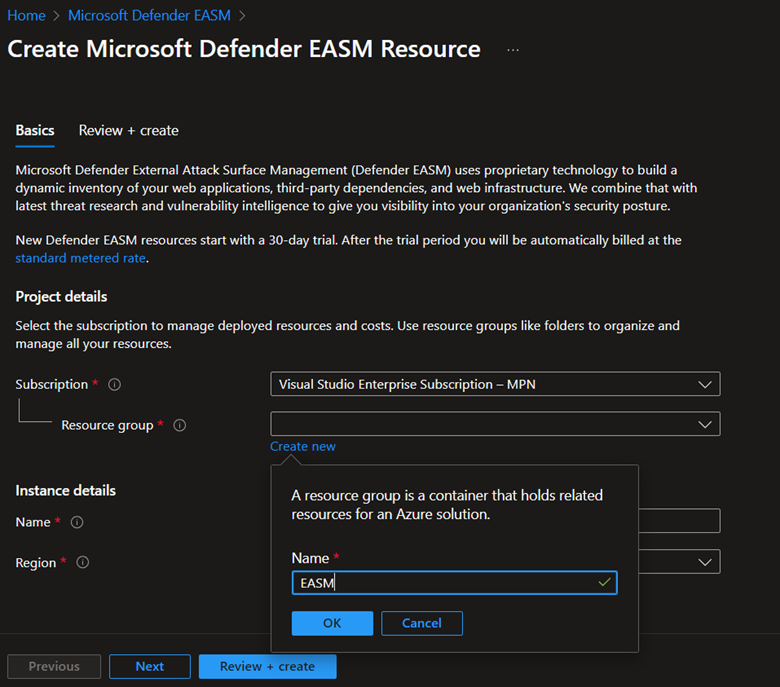This screenshot has width=780, height=687.
Task: Click the Next button
Action: pyautogui.click(x=150, y=667)
